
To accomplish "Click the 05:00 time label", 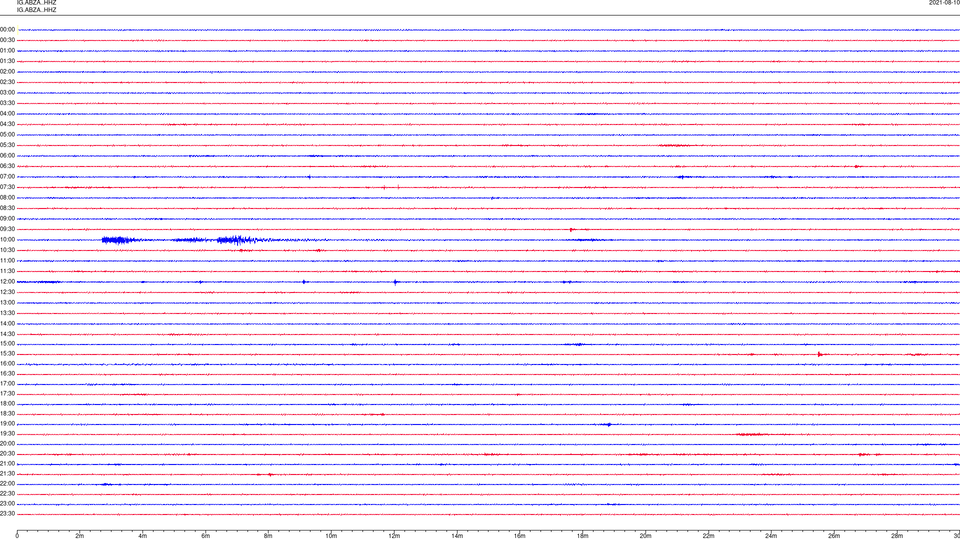I will pyautogui.click(x=7, y=135).
